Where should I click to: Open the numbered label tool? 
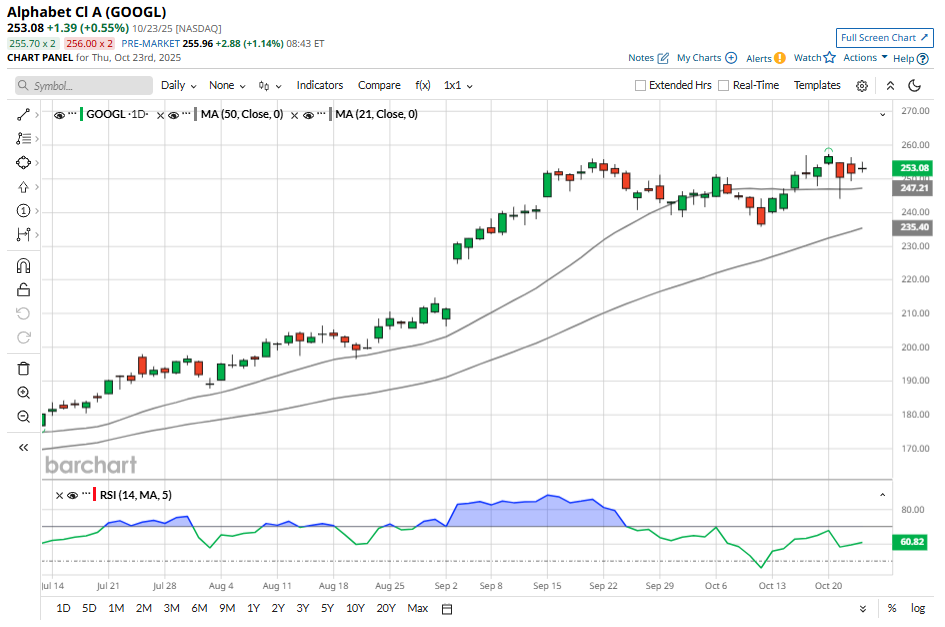23,211
